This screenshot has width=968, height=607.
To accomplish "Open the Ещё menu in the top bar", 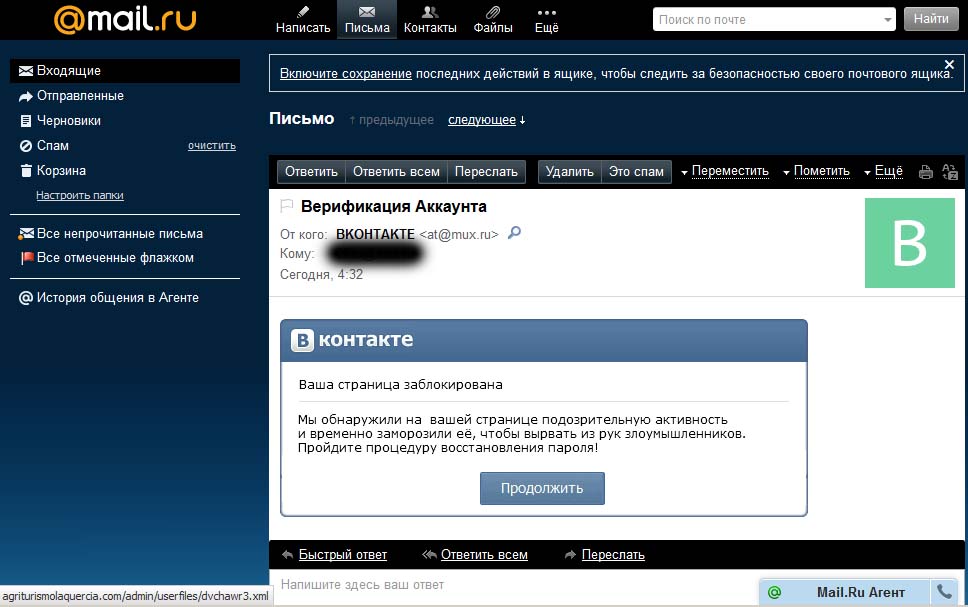I will point(546,19).
